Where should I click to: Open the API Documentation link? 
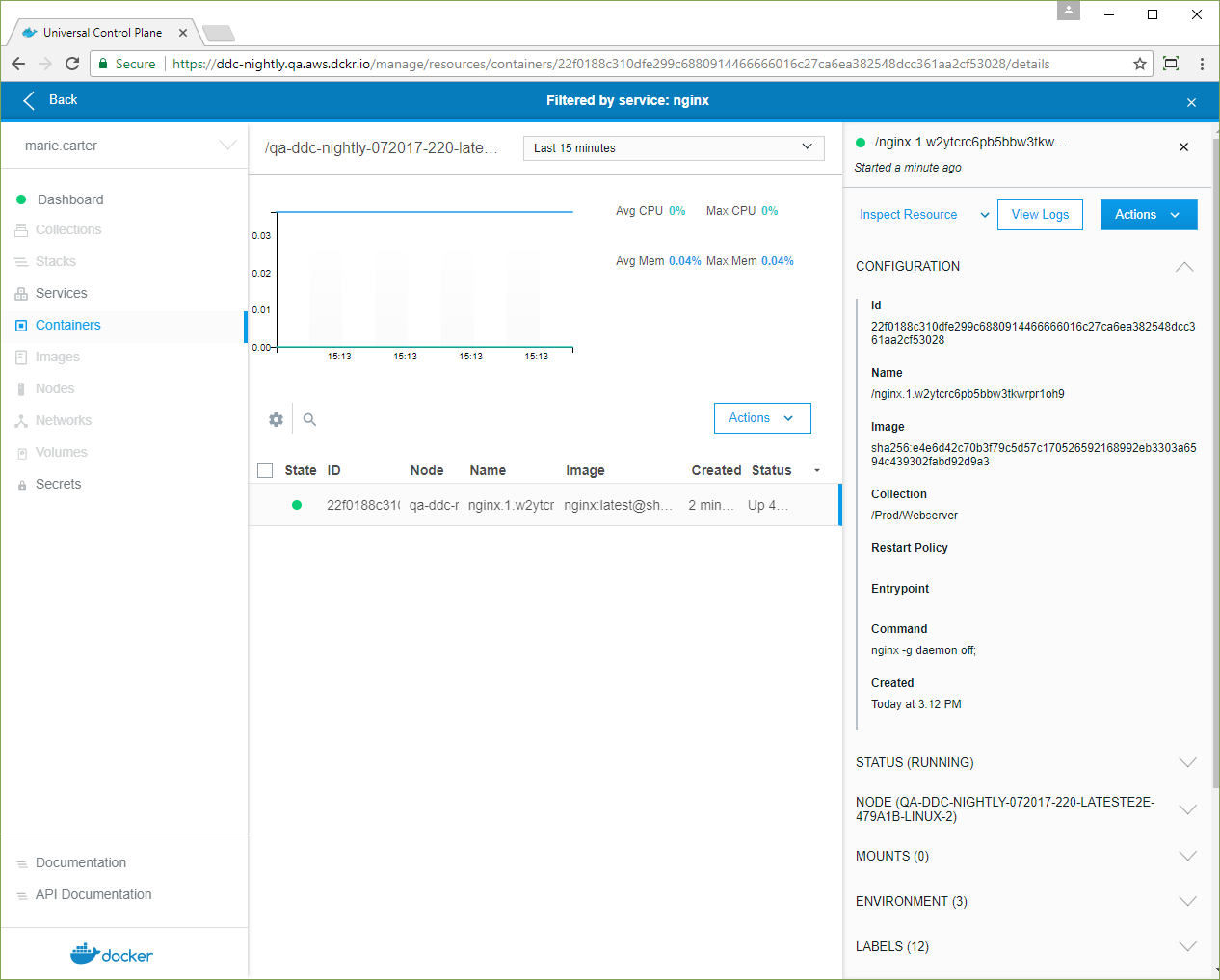[x=93, y=894]
